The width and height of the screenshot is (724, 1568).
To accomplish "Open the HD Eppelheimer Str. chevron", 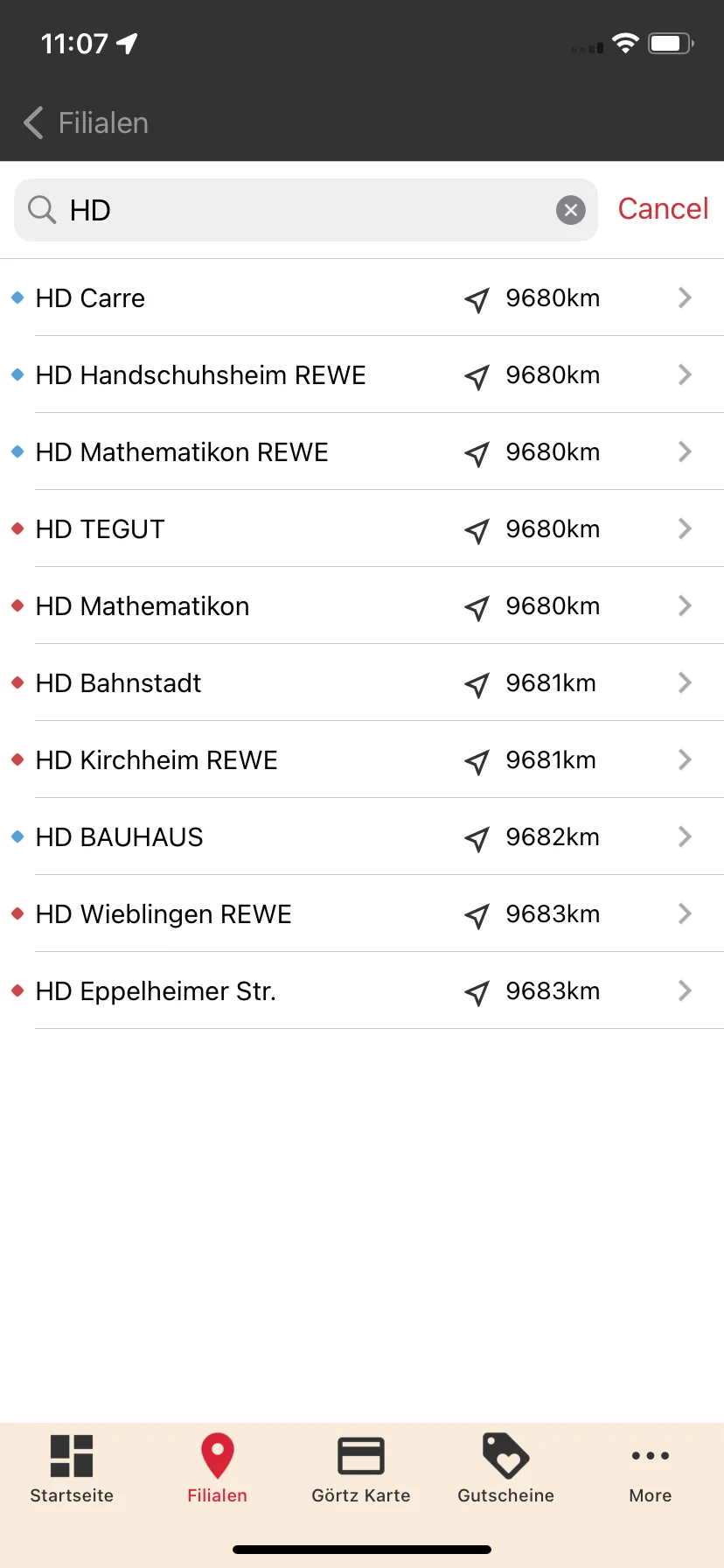I will [685, 990].
